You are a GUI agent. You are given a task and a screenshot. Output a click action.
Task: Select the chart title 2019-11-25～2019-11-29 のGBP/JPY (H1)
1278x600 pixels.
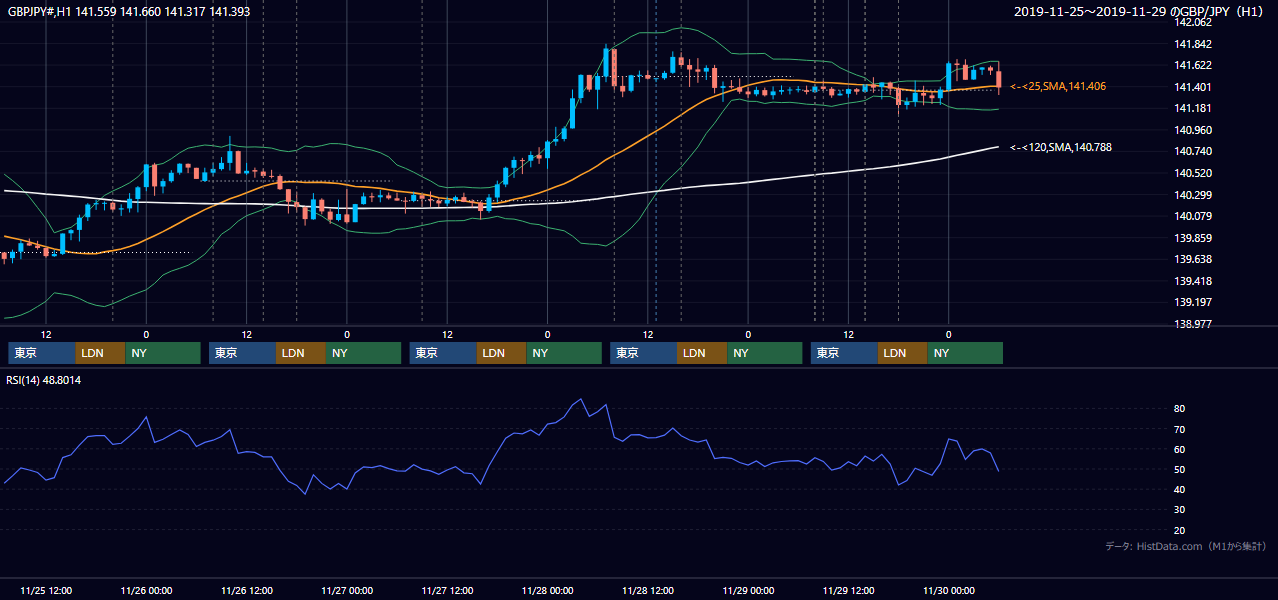(x=1139, y=12)
